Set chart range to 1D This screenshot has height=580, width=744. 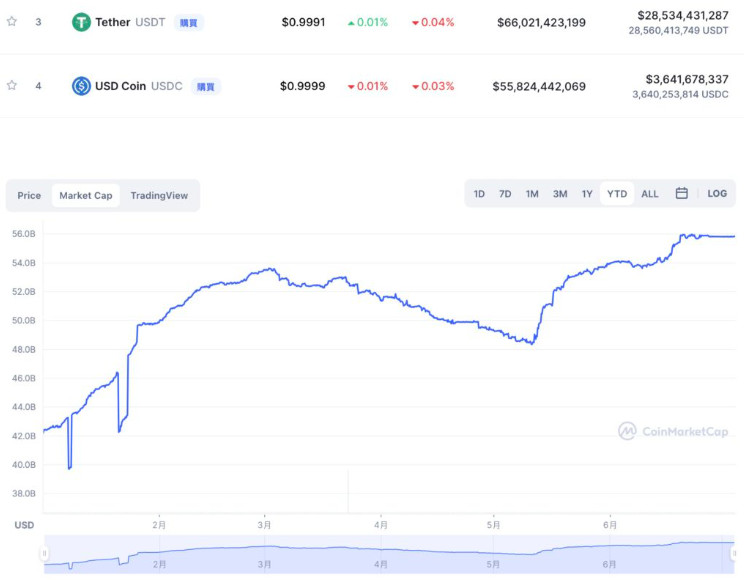coord(479,194)
